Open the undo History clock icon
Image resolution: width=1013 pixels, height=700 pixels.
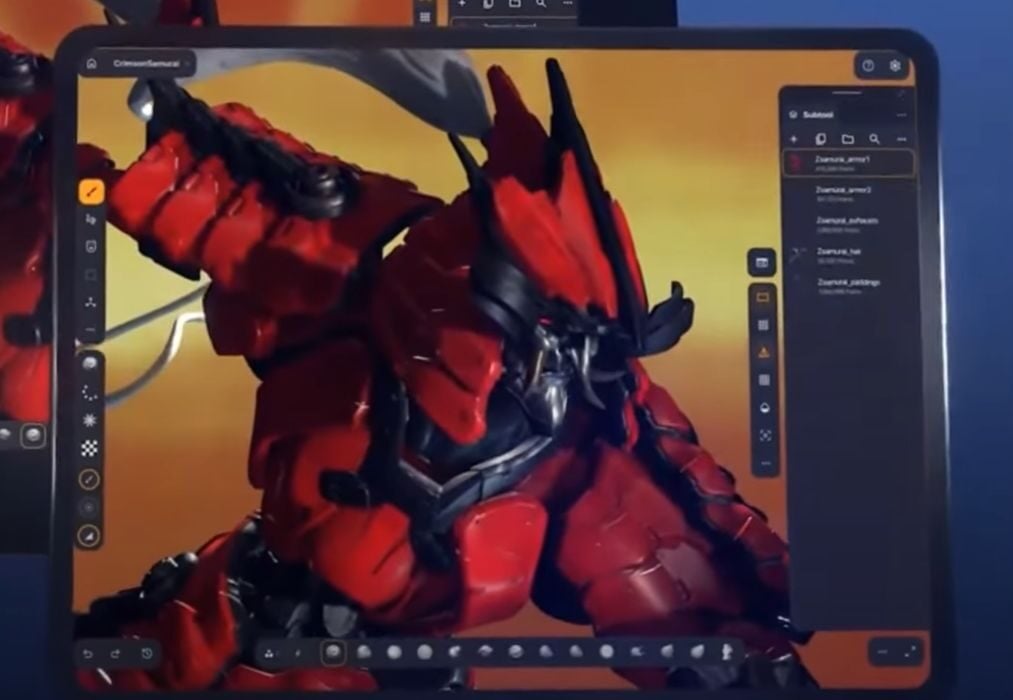click(147, 654)
